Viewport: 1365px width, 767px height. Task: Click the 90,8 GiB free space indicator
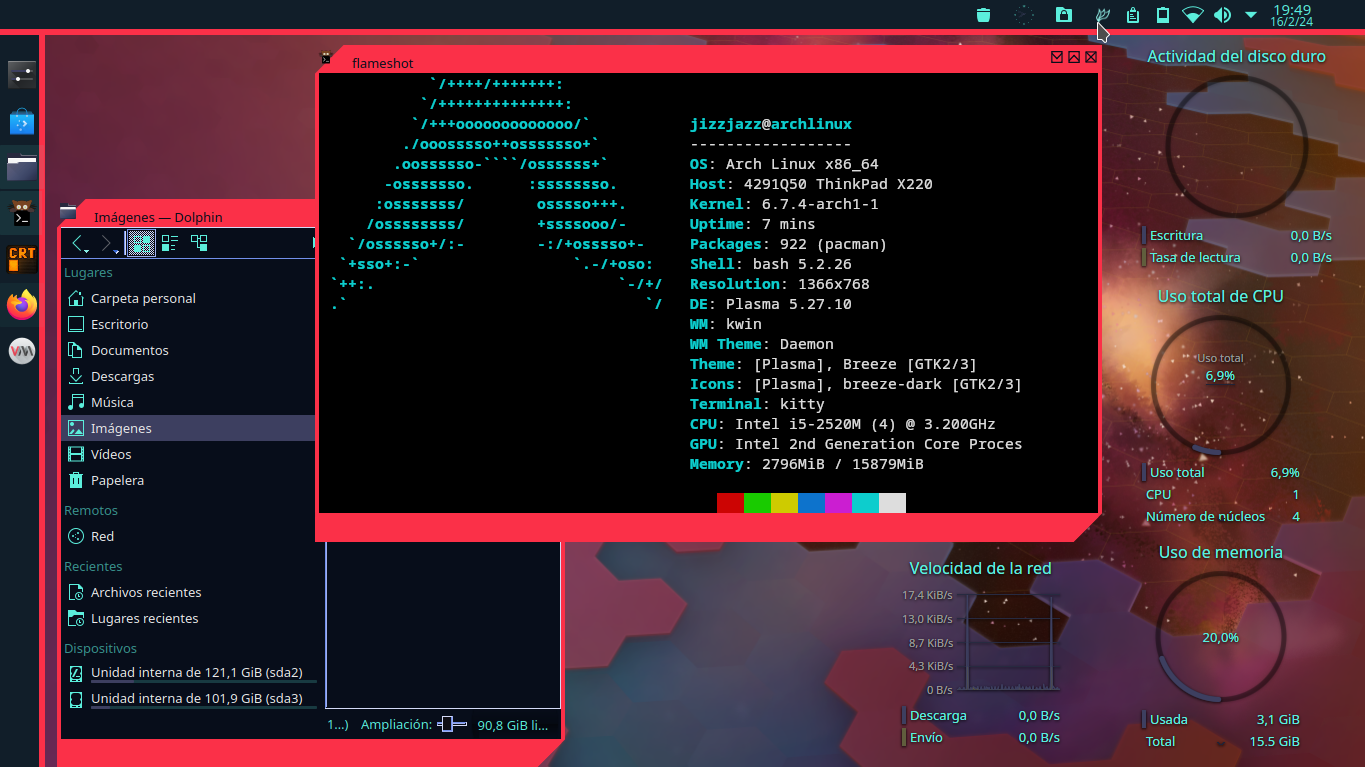coord(513,725)
